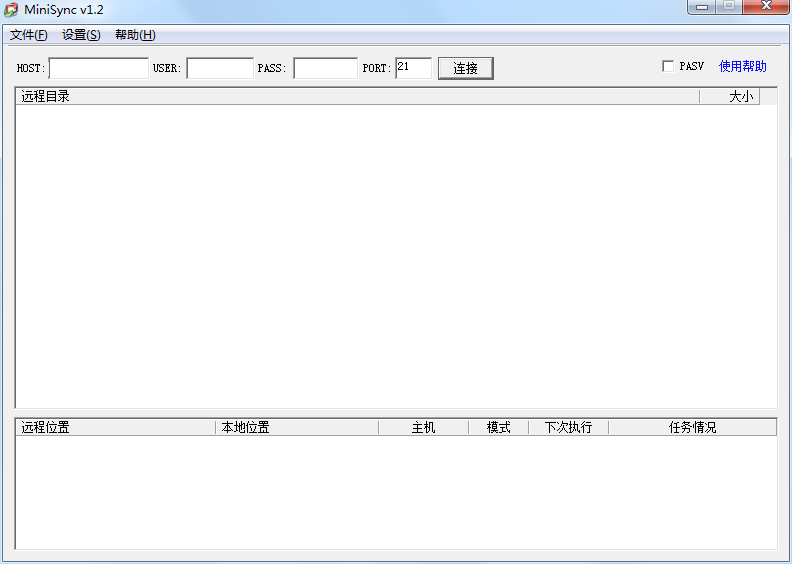Click the 本地位置 column header

coord(297,427)
